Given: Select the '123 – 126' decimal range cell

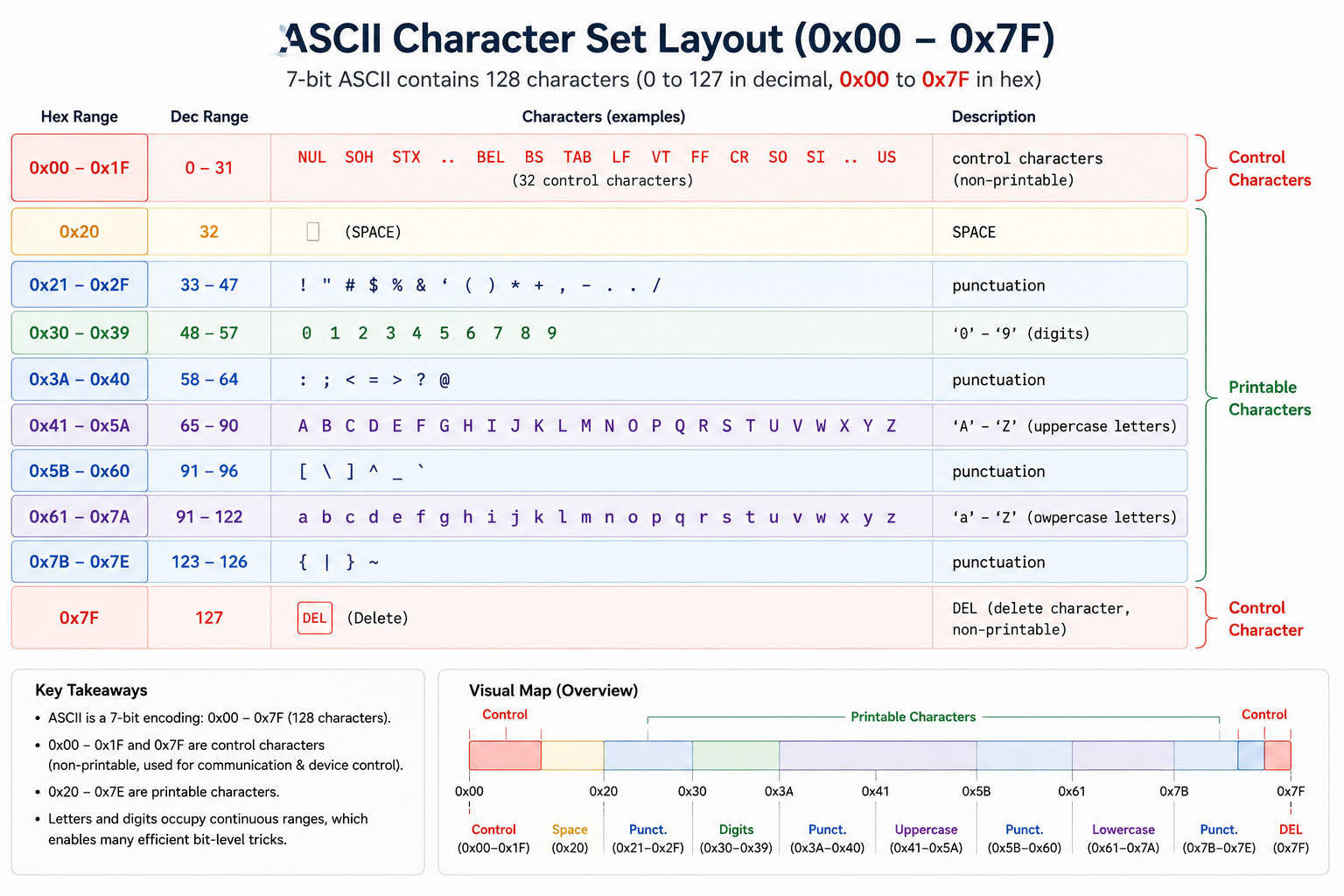Looking at the screenshot, I should pos(209,562).
